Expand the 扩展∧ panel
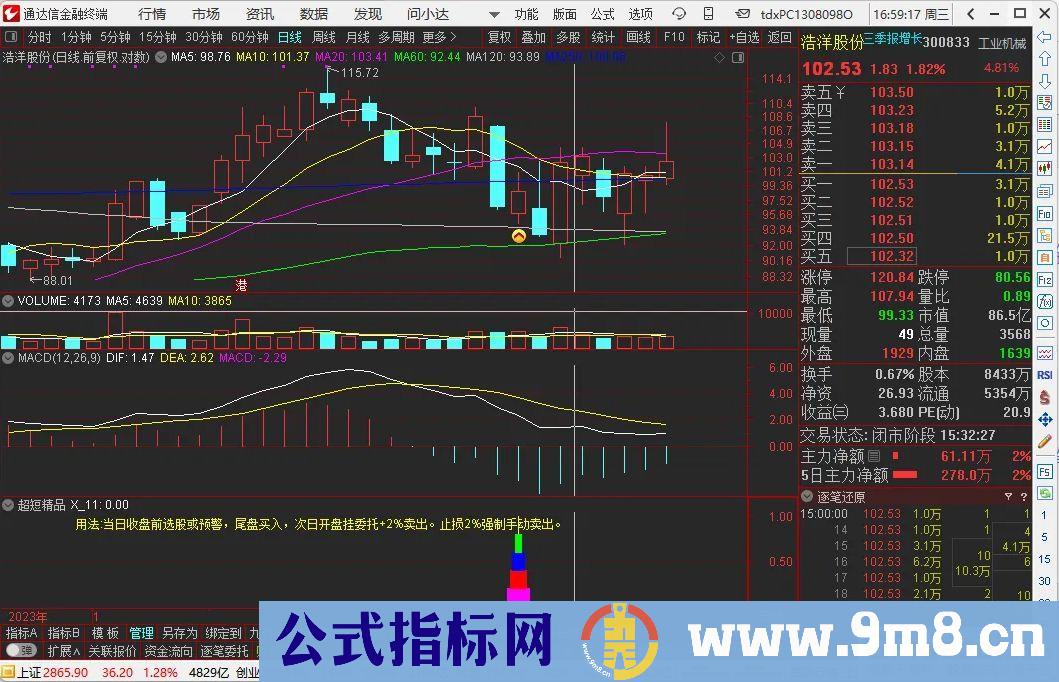This screenshot has width=1059, height=682. coord(63,651)
